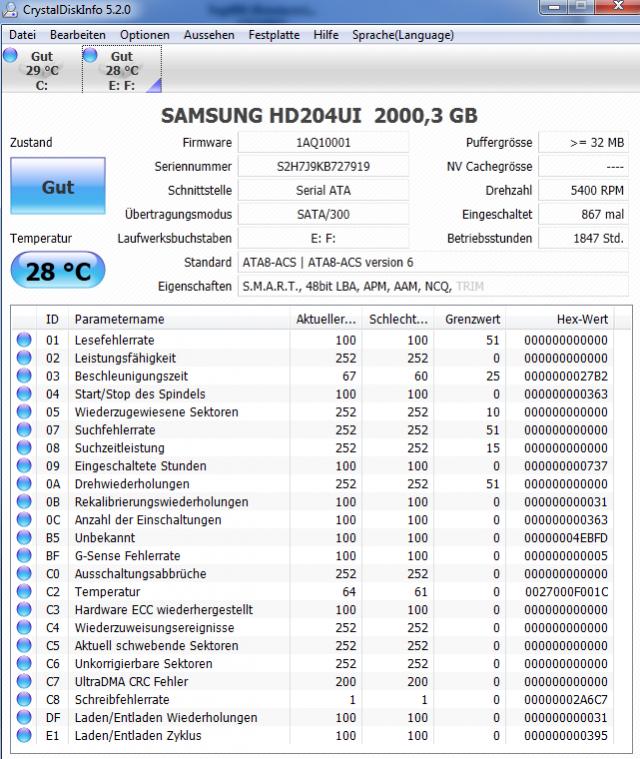This screenshot has width=640, height=759.
Task: Click status orb for 07 Suchfehlerrate
Action: point(24,429)
